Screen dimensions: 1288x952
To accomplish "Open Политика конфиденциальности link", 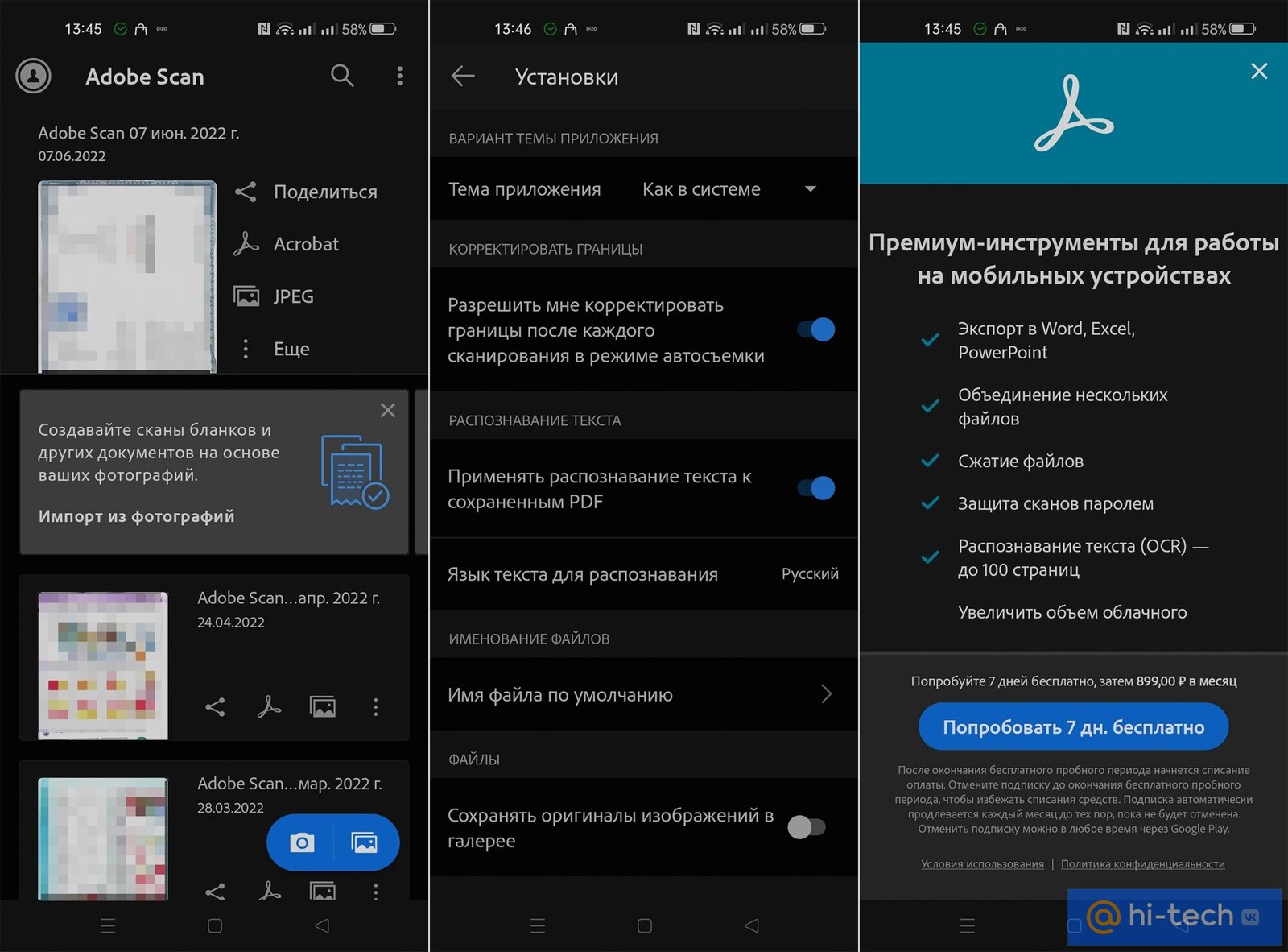I will 1142,864.
